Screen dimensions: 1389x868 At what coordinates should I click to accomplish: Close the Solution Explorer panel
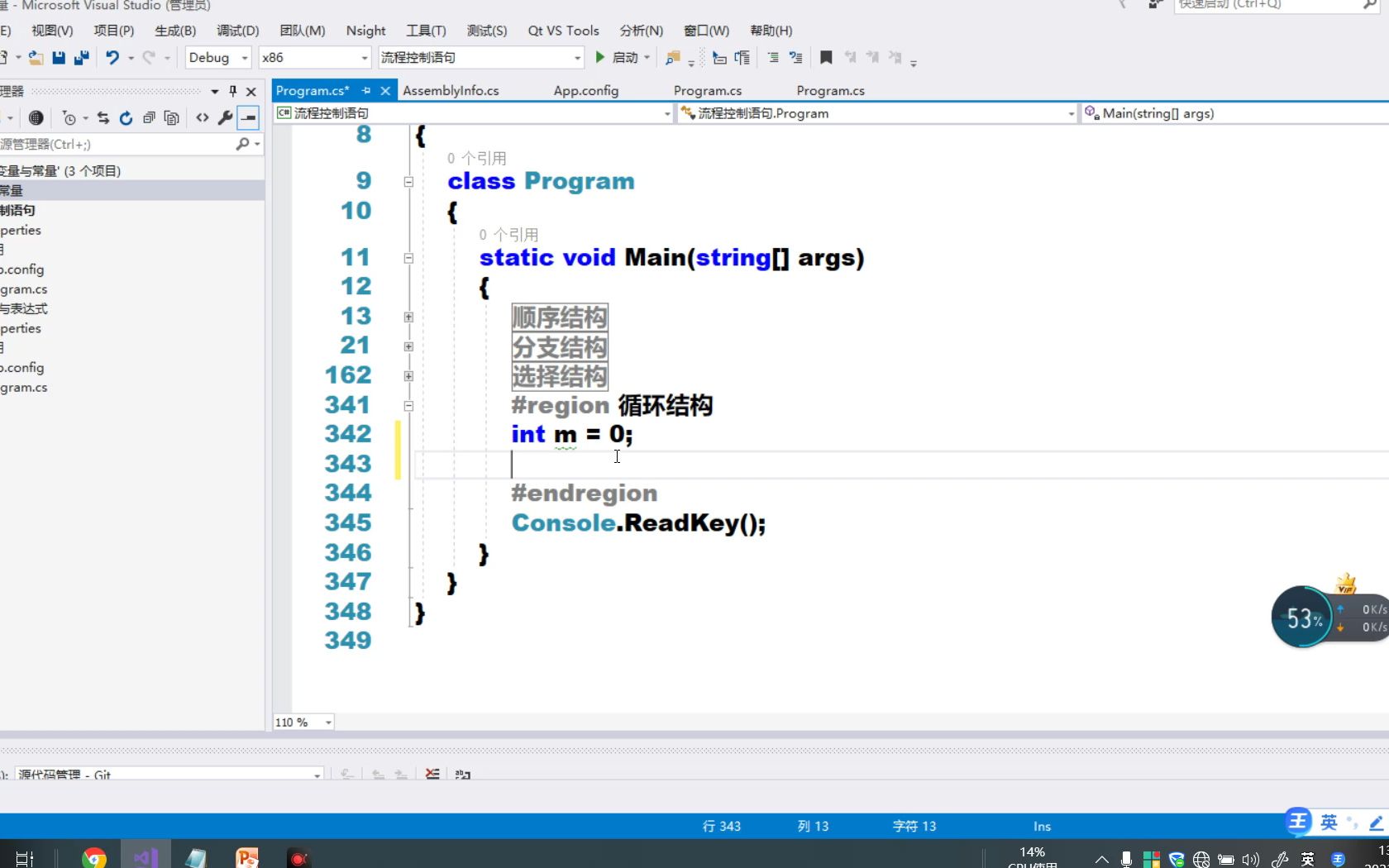tap(251, 91)
